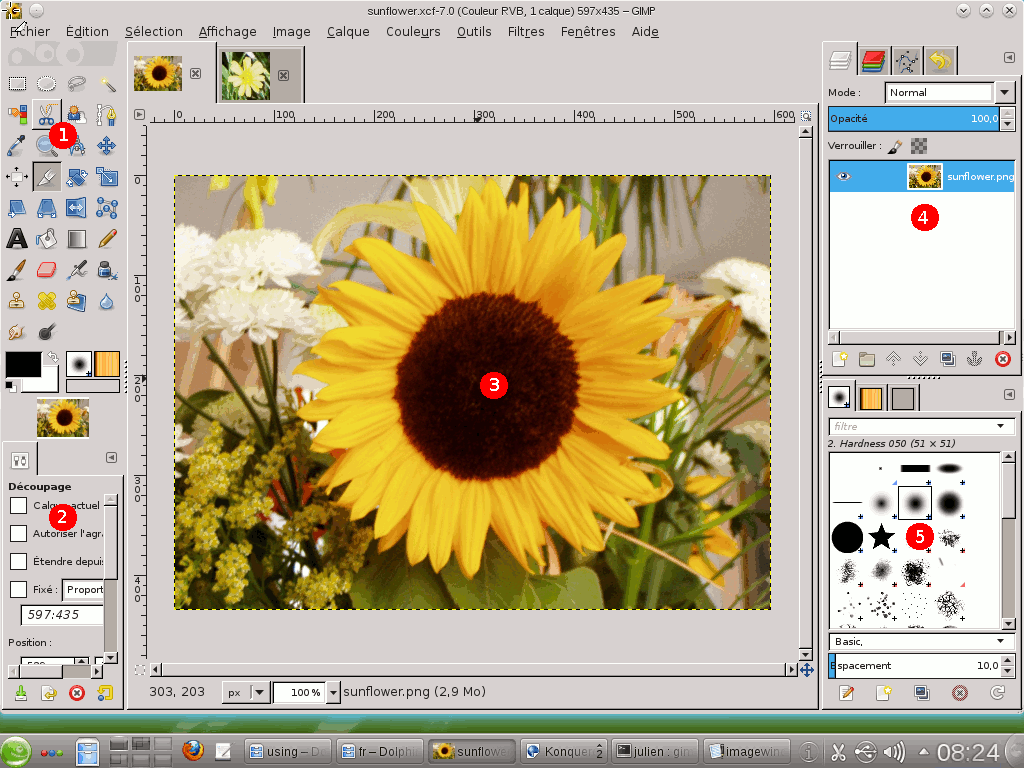The image size is (1024, 768).
Task: Select the Move tool
Action: point(107,146)
